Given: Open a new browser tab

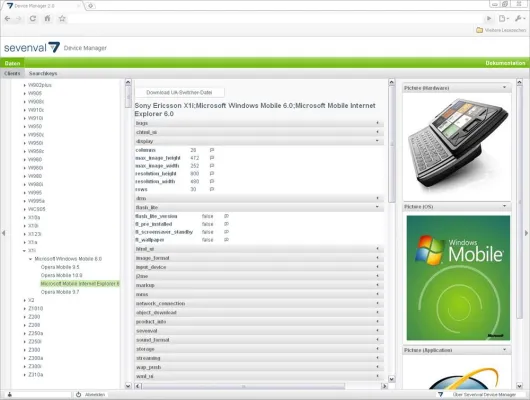Looking at the screenshot, I should pyautogui.click(x=91, y=6).
